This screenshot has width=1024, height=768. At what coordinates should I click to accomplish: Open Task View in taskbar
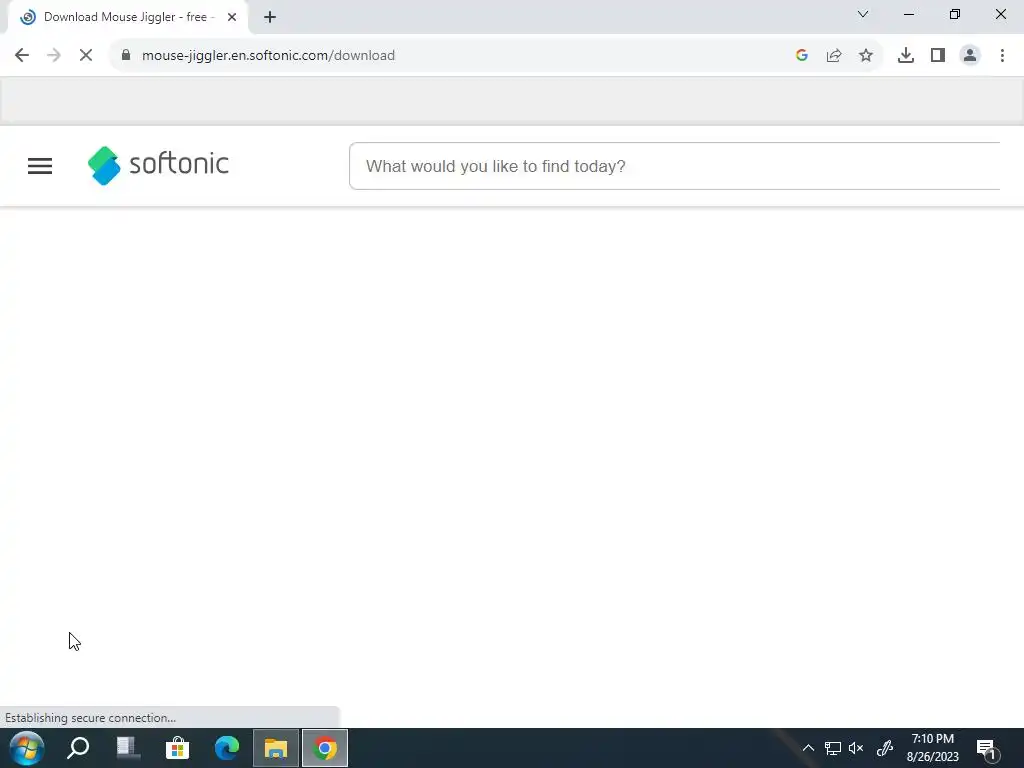(x=128, y=748)
